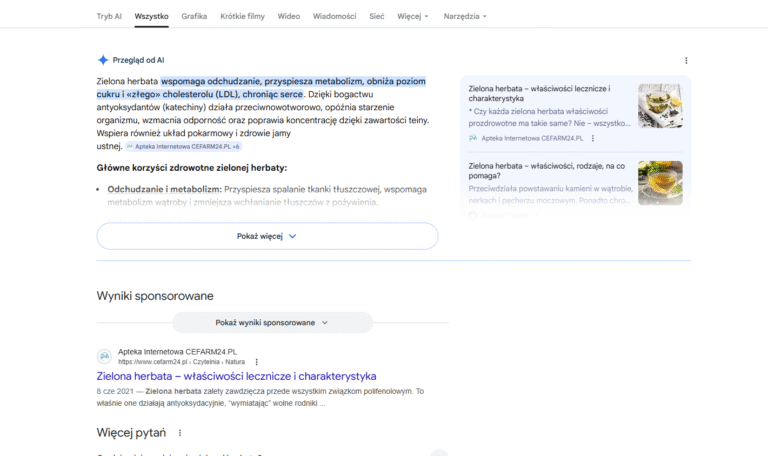This screenshot has width=768, height=456.
Task: Select the Wiadomości tab
Action: coord(334,16)
